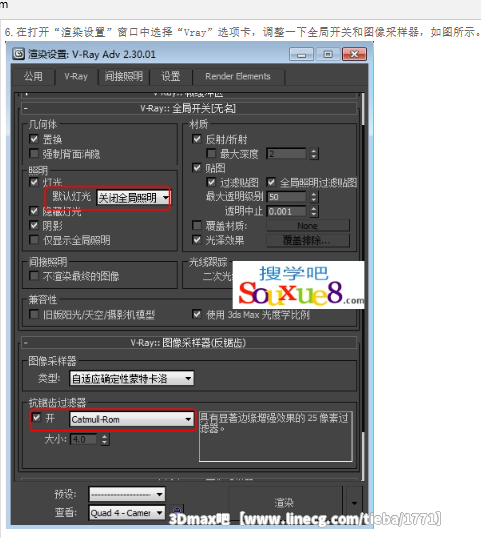Viewport: 481px width, 538px height.
Task: Click the render settings window title icon
Action: click(19, 54)
